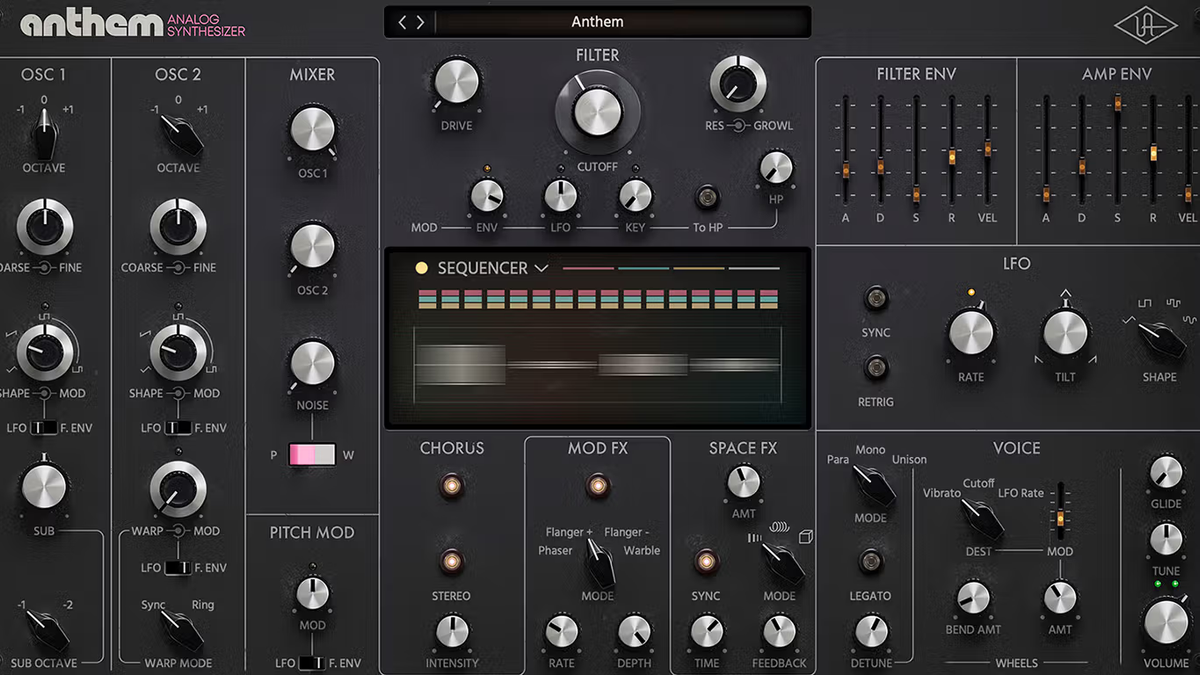This screenshot has height=675, width=1200.
Task: Click the RES/GROWL resonance knob
Action: (x=738, y=85)
